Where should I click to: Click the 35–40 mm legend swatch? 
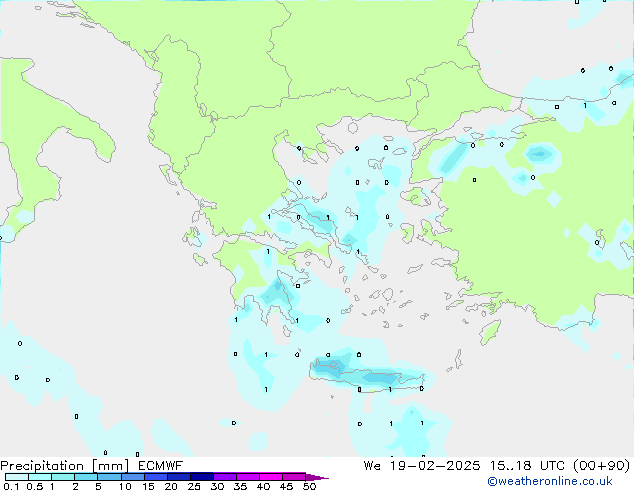[248, 477]
